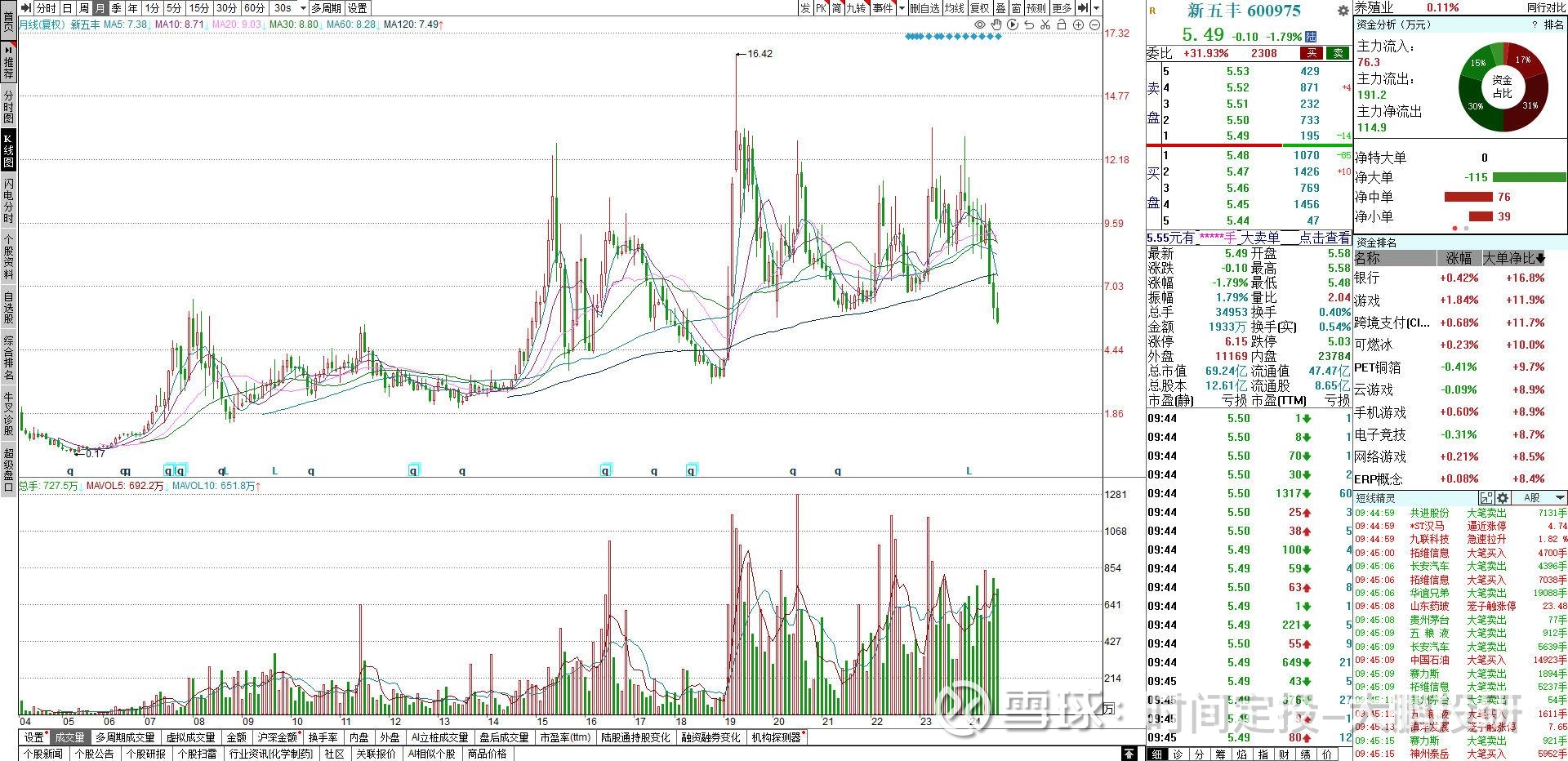Open 多周期 multi-period view

326,8
